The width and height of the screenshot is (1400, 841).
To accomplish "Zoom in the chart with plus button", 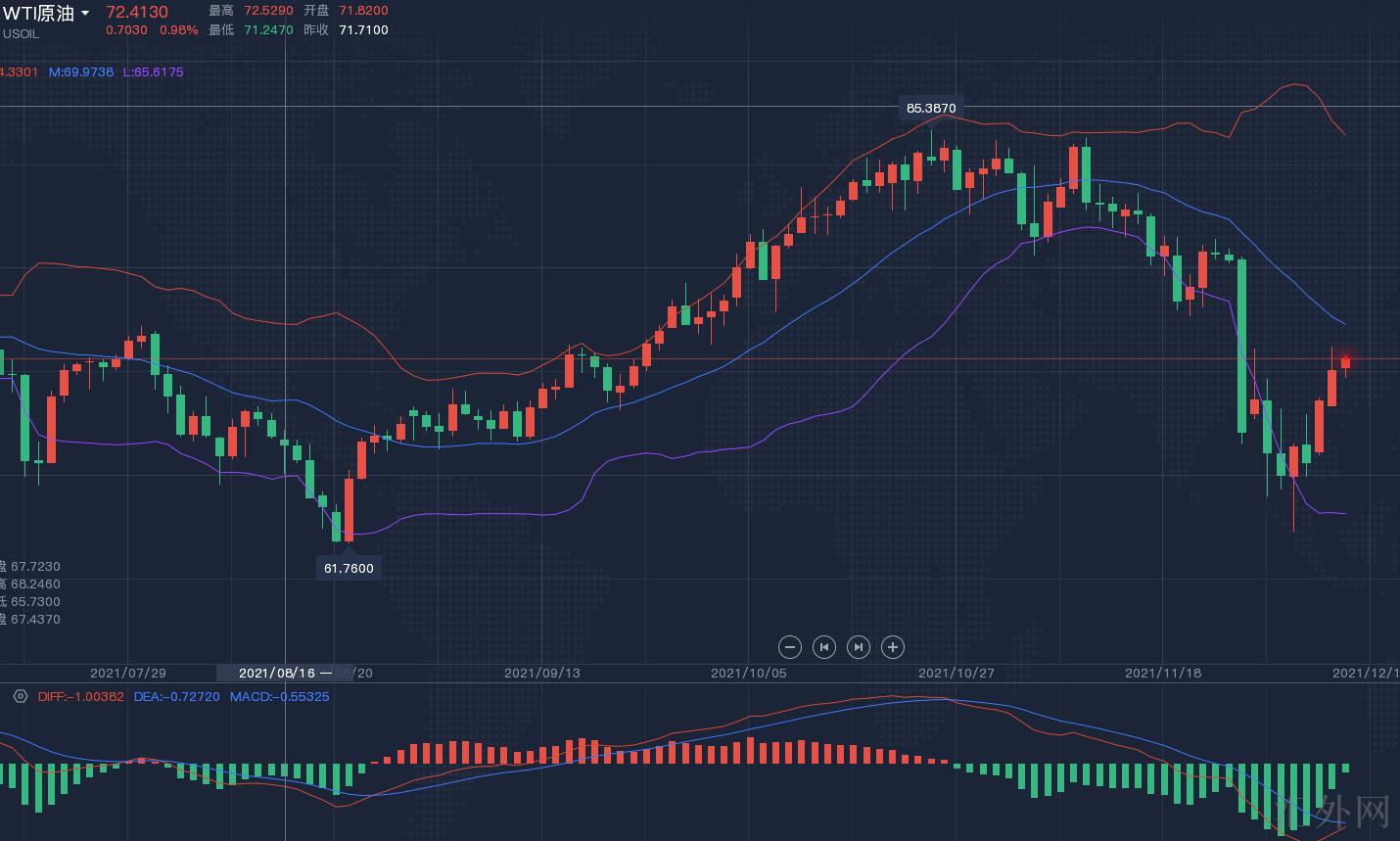I will pos(892,647).
